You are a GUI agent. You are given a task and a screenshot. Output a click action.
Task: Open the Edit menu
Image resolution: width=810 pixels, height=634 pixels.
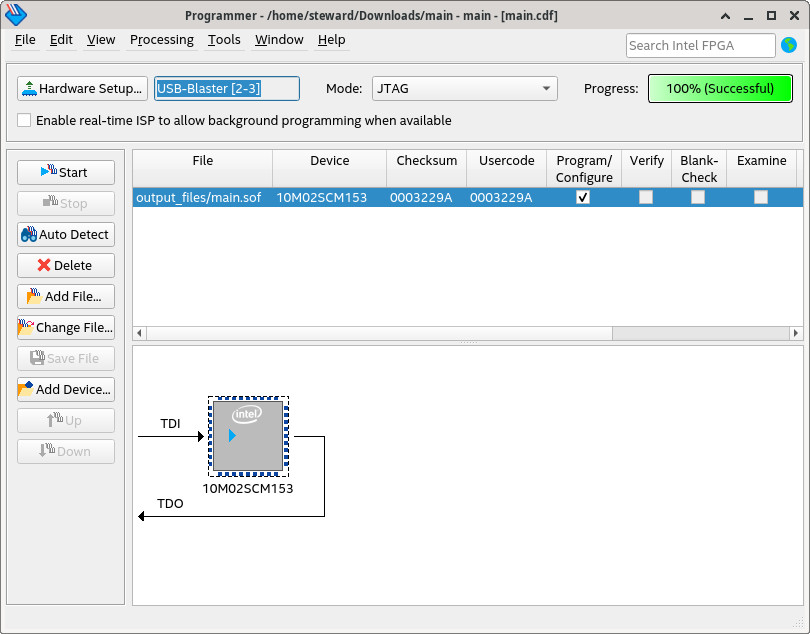point(61,40)
